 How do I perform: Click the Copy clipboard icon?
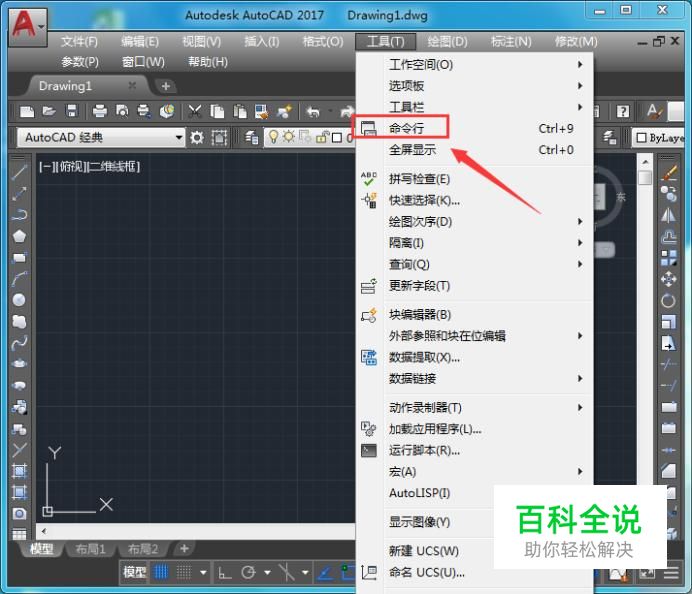click(x=217, y=111)
